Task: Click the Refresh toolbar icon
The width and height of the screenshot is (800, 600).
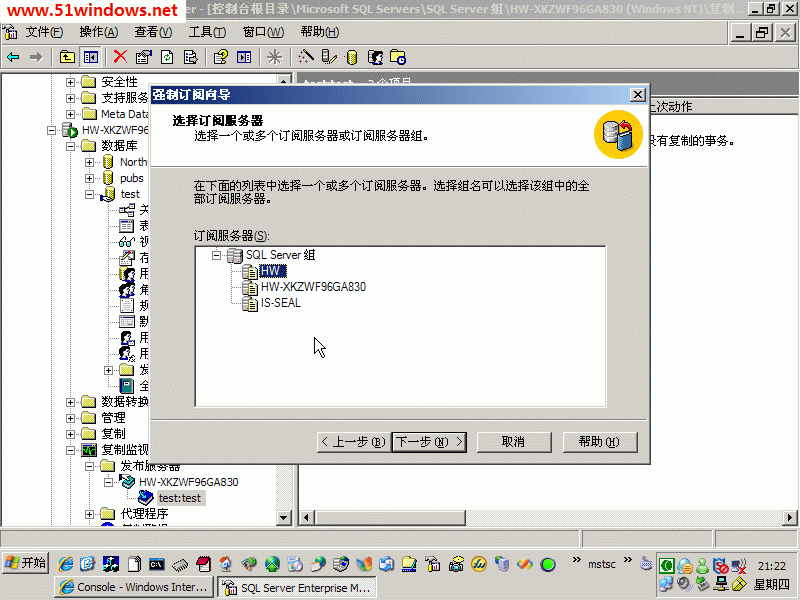Action: point(167,57)
